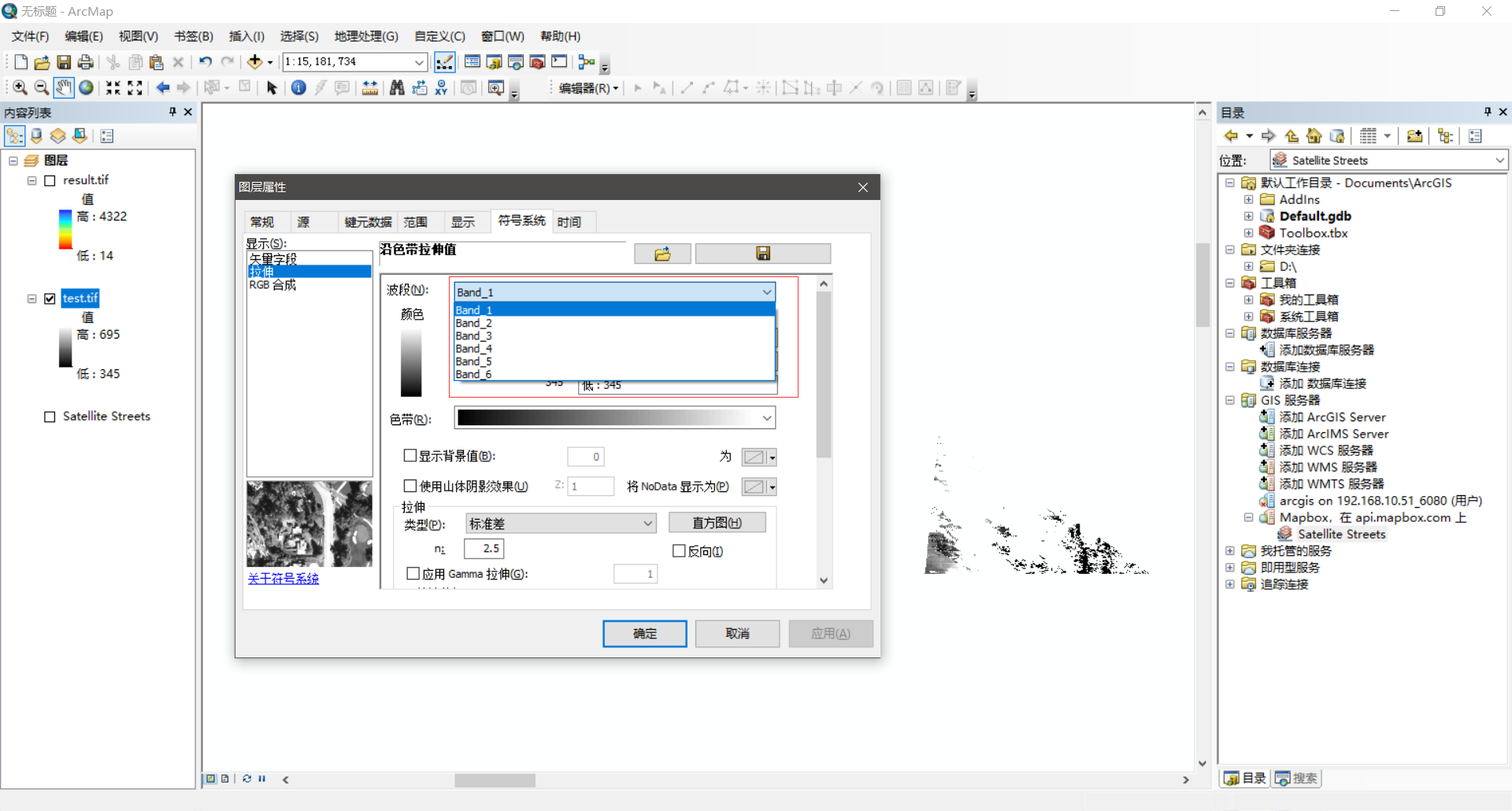This screenshot has height=811, width=1512.
Task: Select the Identify tool
Action: (x=298, y=87)
